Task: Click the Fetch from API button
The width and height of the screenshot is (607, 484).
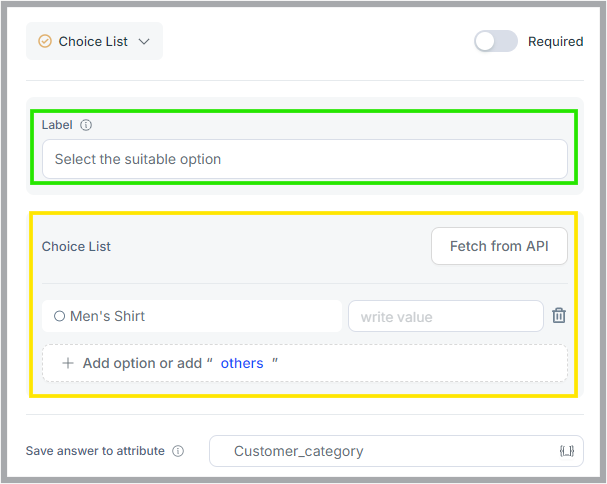Action: pos(499,246)
